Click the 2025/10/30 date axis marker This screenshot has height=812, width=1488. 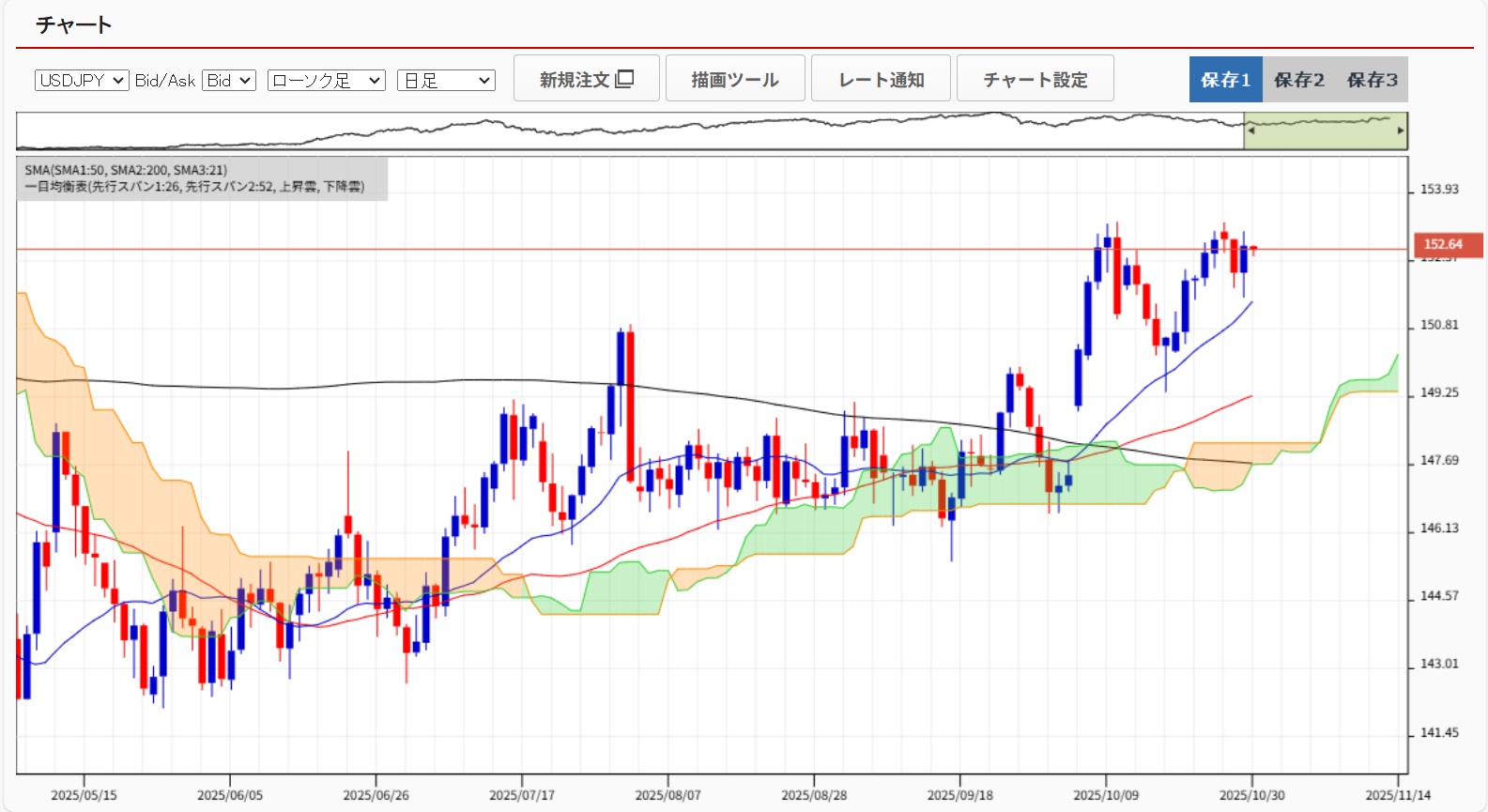tap(1251, 795)
